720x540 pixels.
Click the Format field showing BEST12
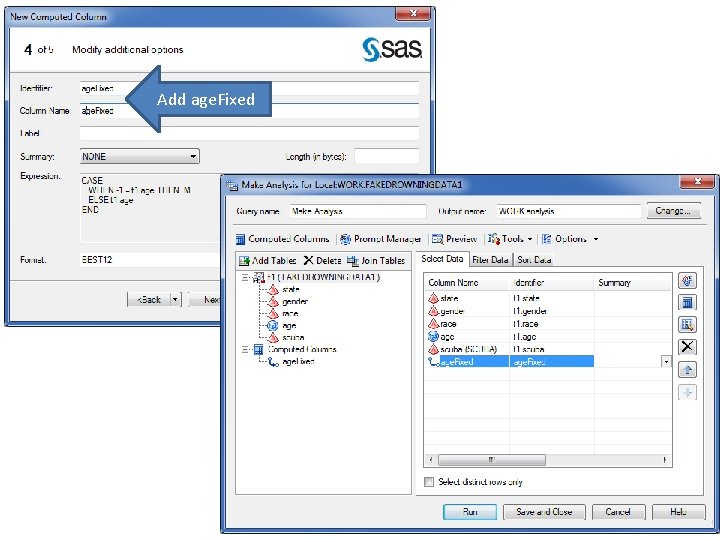(150, 260)
